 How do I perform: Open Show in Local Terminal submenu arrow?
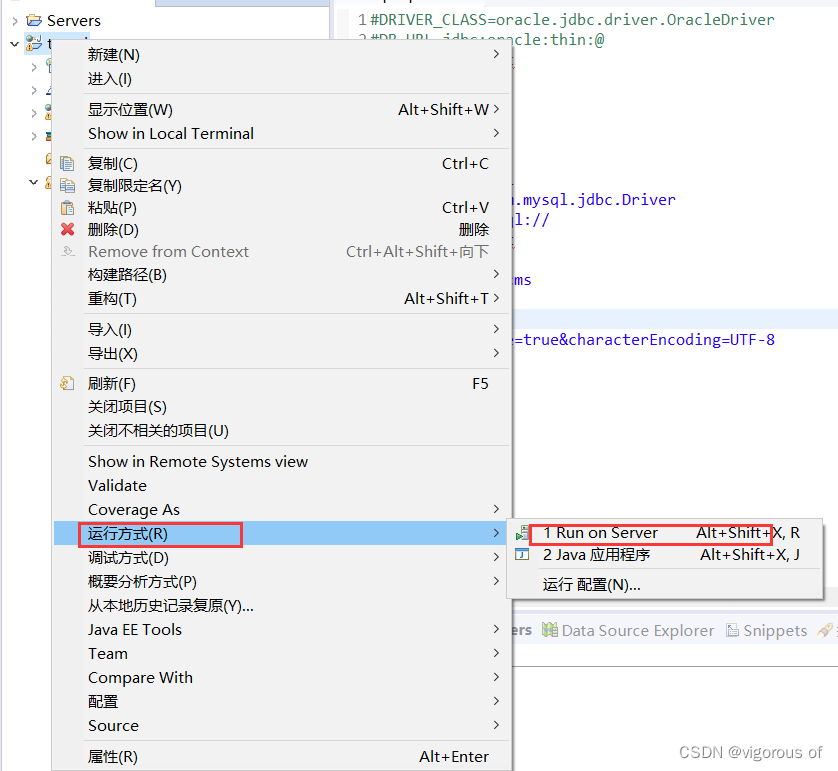[496, 133]
